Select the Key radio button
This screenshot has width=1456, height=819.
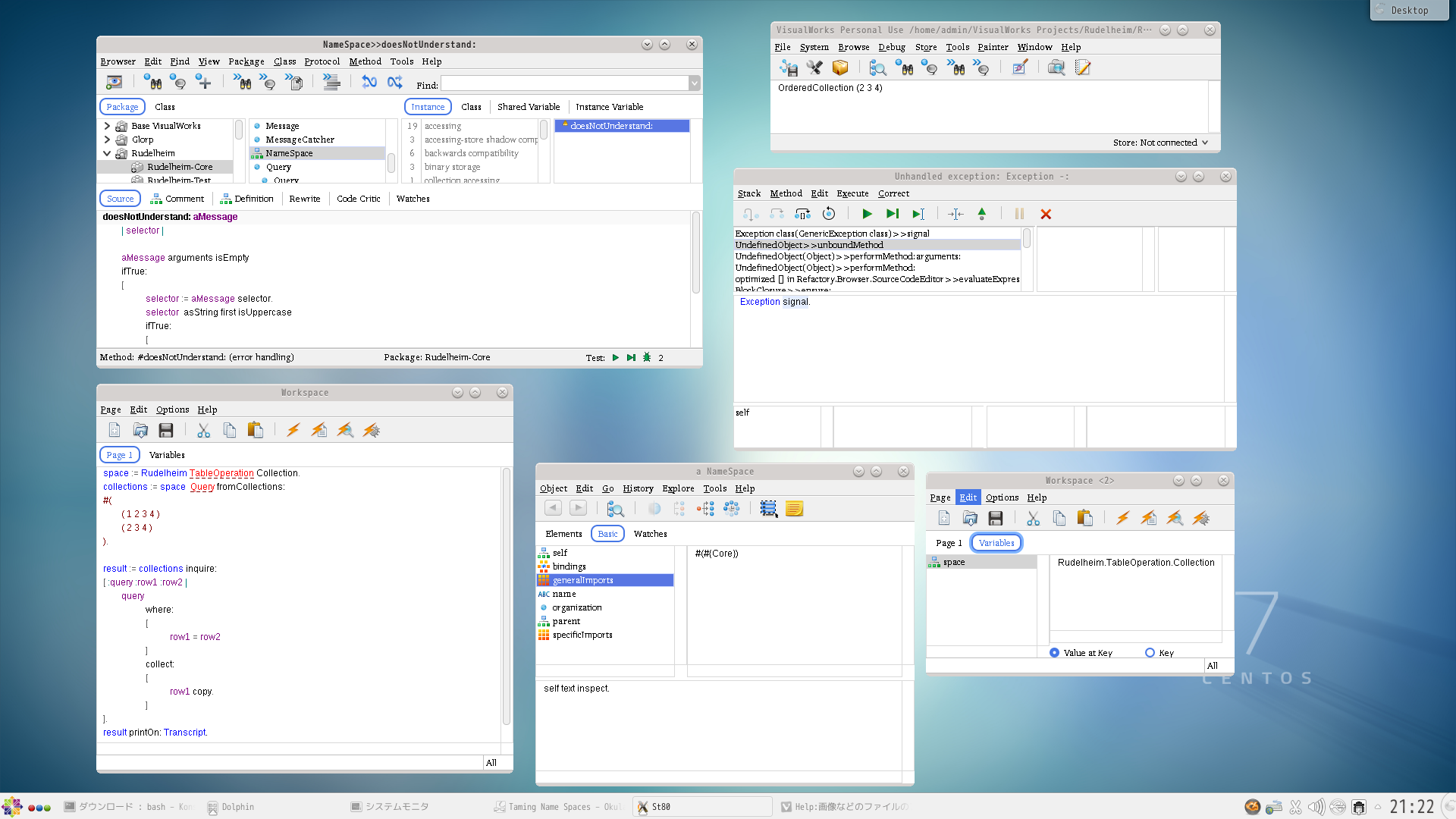coord(1150,653)
